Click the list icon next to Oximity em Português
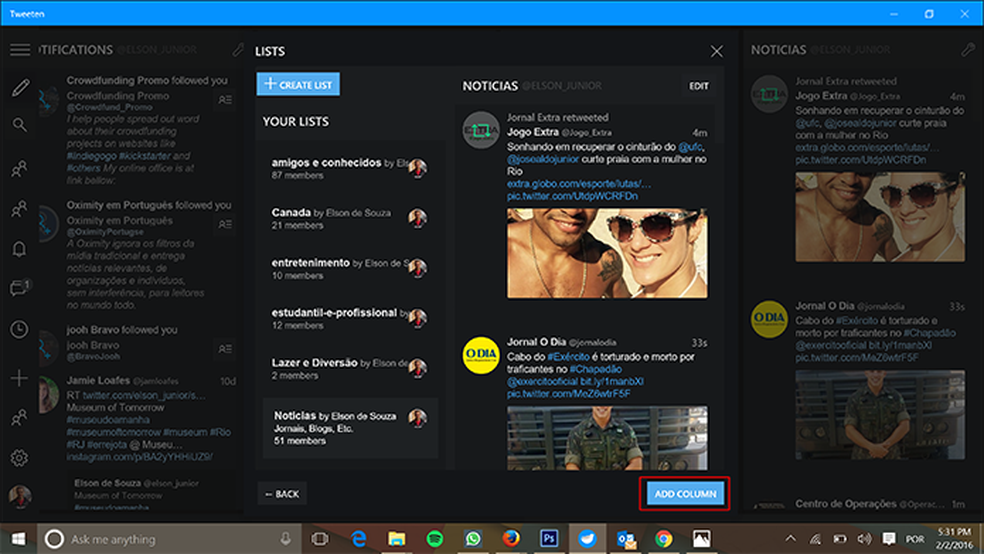 [x=225, y=224]
